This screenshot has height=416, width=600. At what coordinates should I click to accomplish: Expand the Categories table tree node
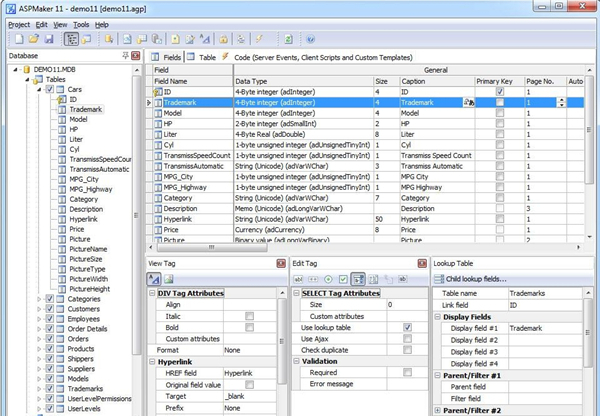pyautogui.click(x=39, y=298)
